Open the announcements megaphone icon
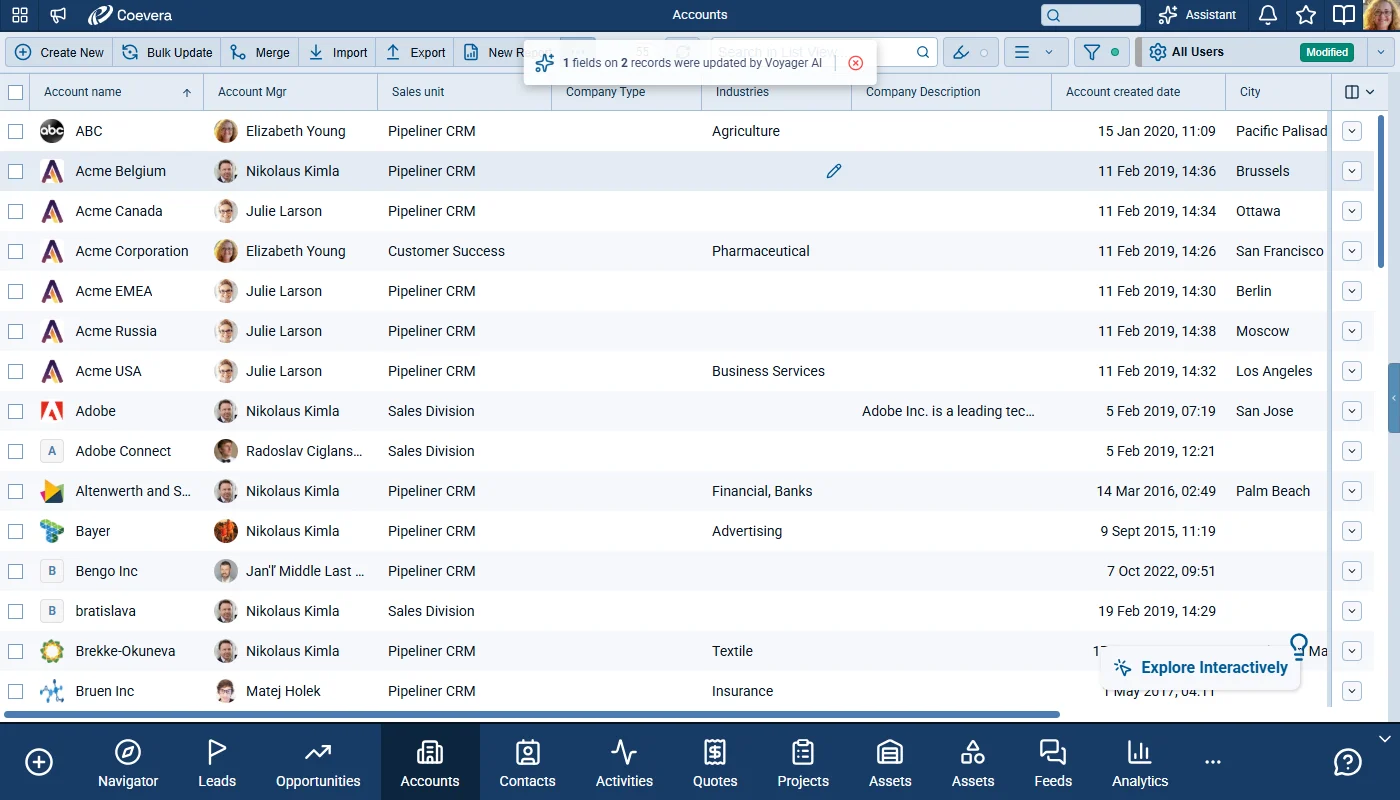This screenshot has height=800, width=1400. [59, 15]
